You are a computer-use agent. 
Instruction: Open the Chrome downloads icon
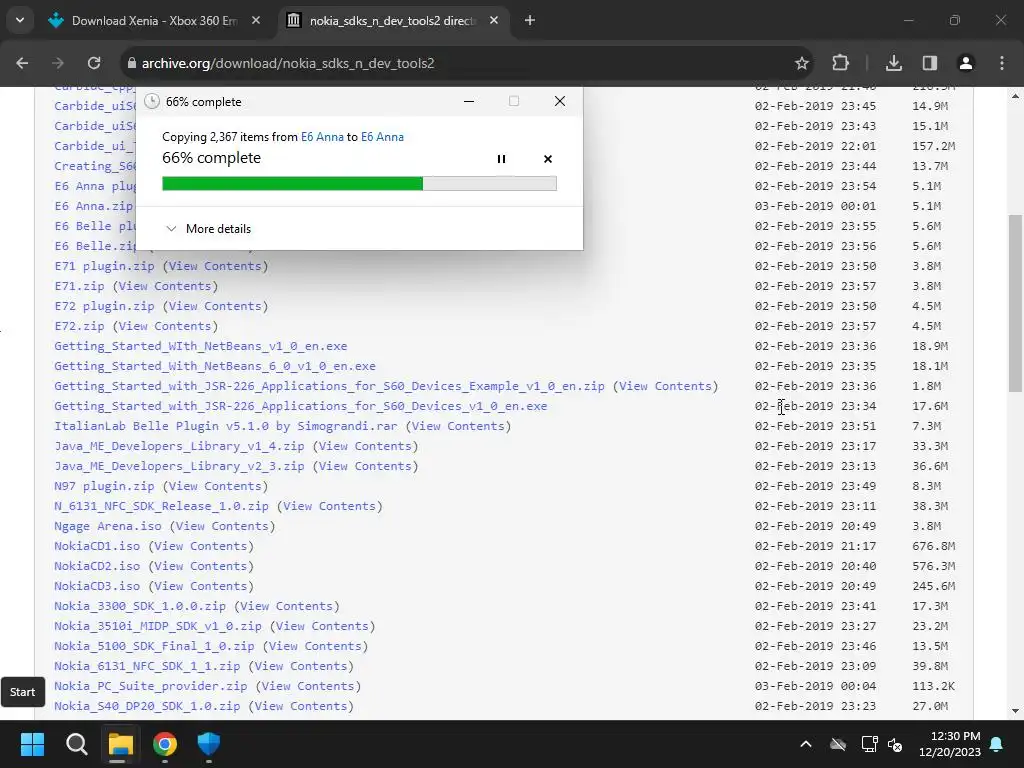(x=893, y=63)
